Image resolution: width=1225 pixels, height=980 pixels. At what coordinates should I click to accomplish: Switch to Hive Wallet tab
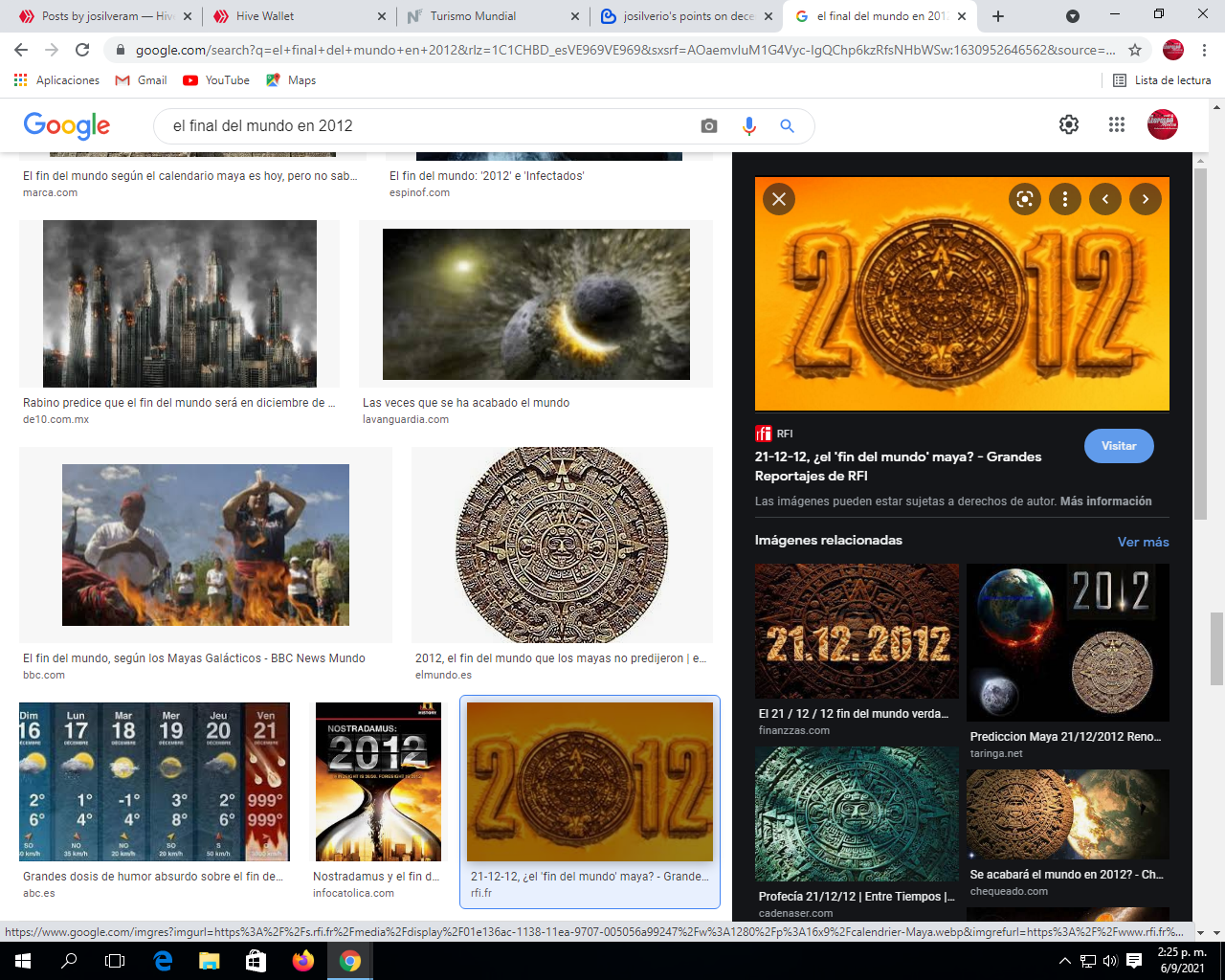coord(297,16)
